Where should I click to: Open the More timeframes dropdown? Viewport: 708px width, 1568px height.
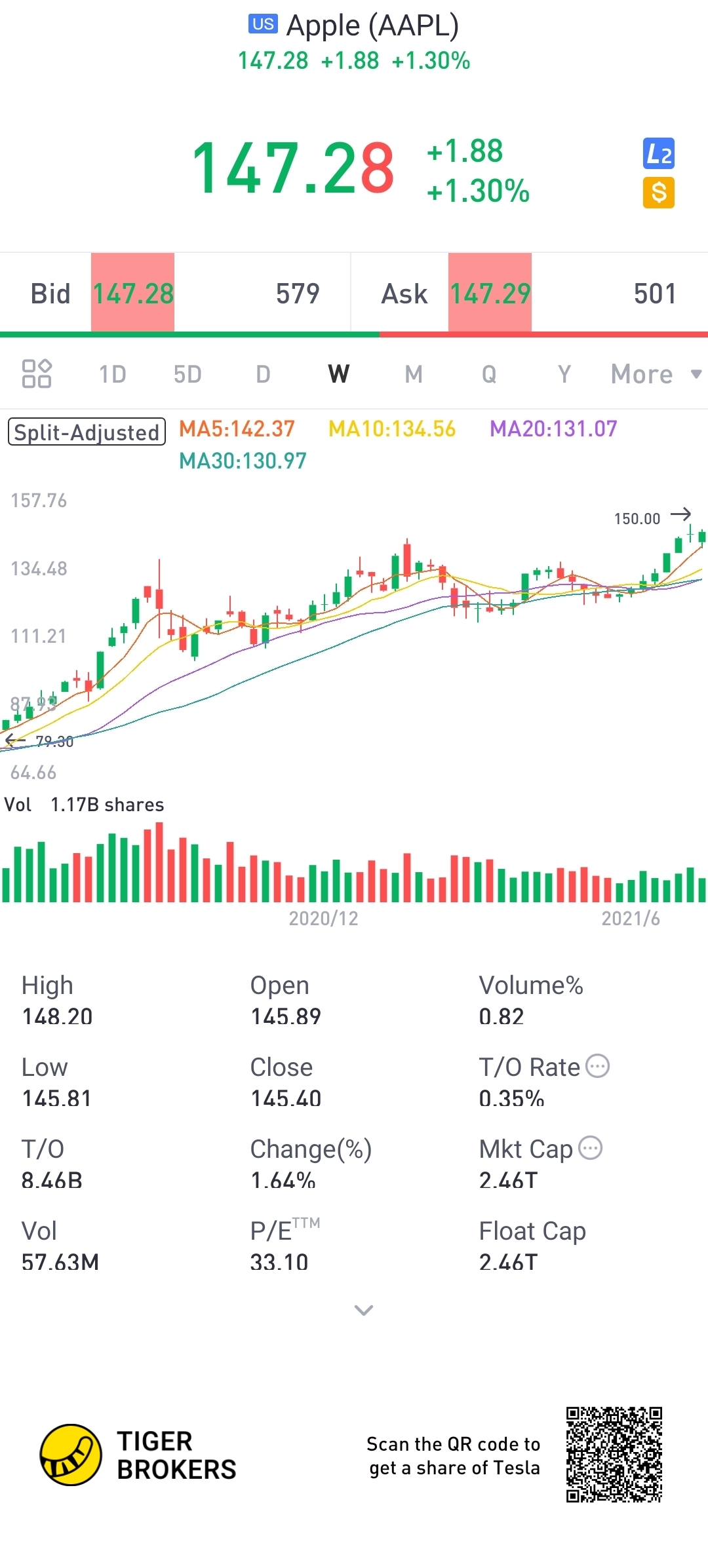[656, 374]
